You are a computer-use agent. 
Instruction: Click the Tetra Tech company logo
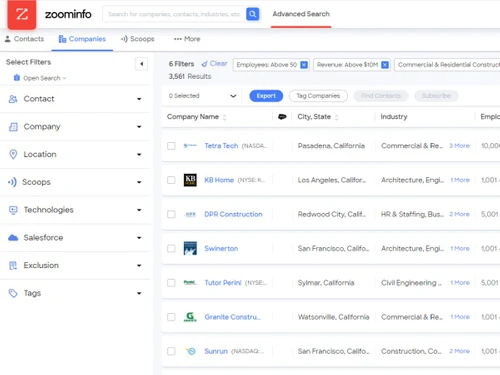pyautogui.click(x=190, y=146)
